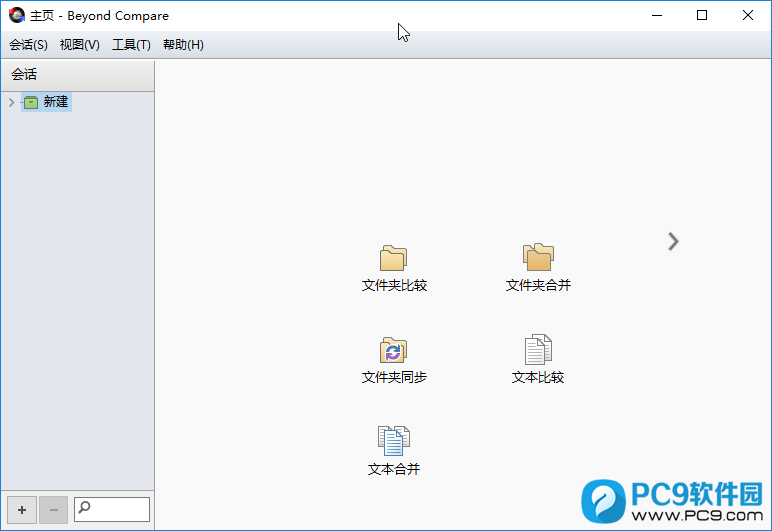
Task: Select the 新建 item in session tree
Action: click(x=56, y=102)
